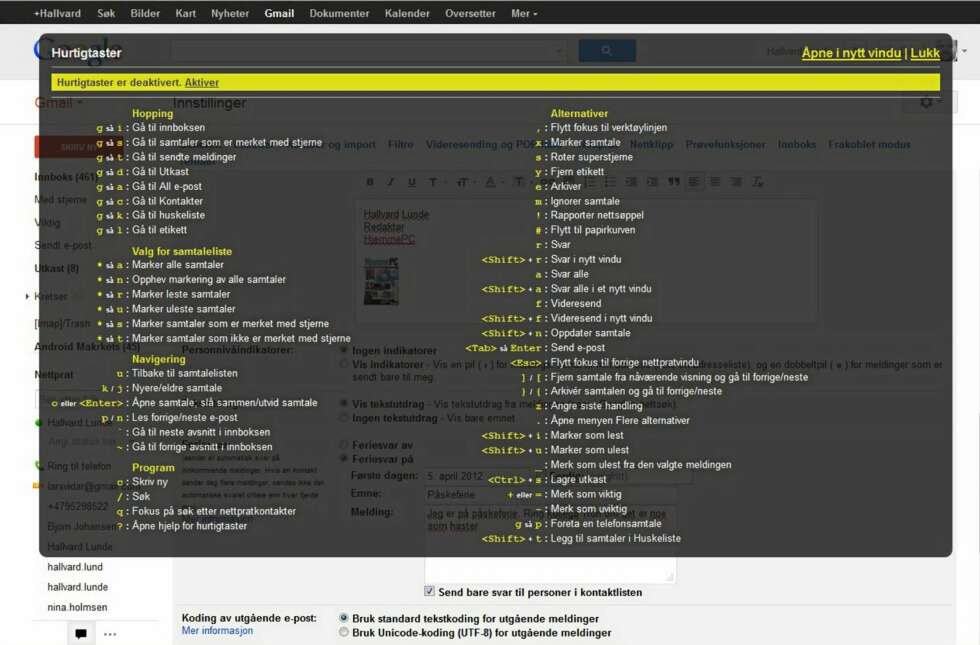
Task: Select the 'Vis tekstutdrag' radio button
Action: [x=343, y=404]
